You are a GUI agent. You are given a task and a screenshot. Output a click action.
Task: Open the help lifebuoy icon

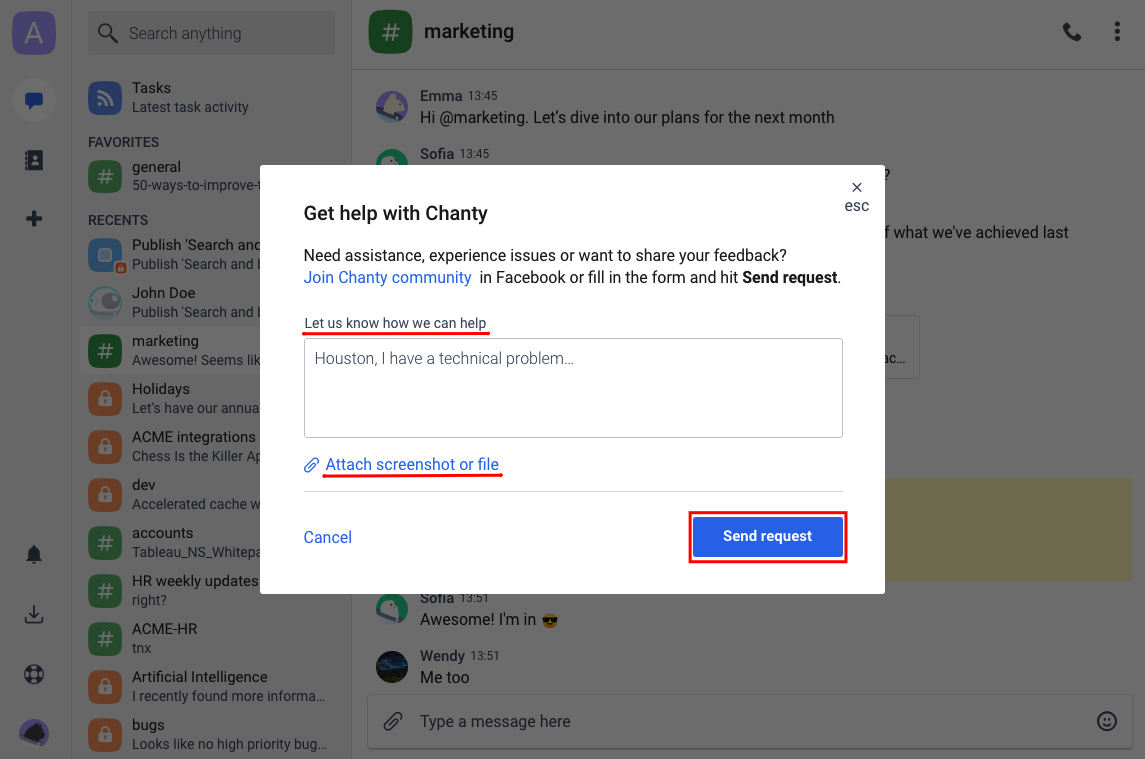click(34, 674)
